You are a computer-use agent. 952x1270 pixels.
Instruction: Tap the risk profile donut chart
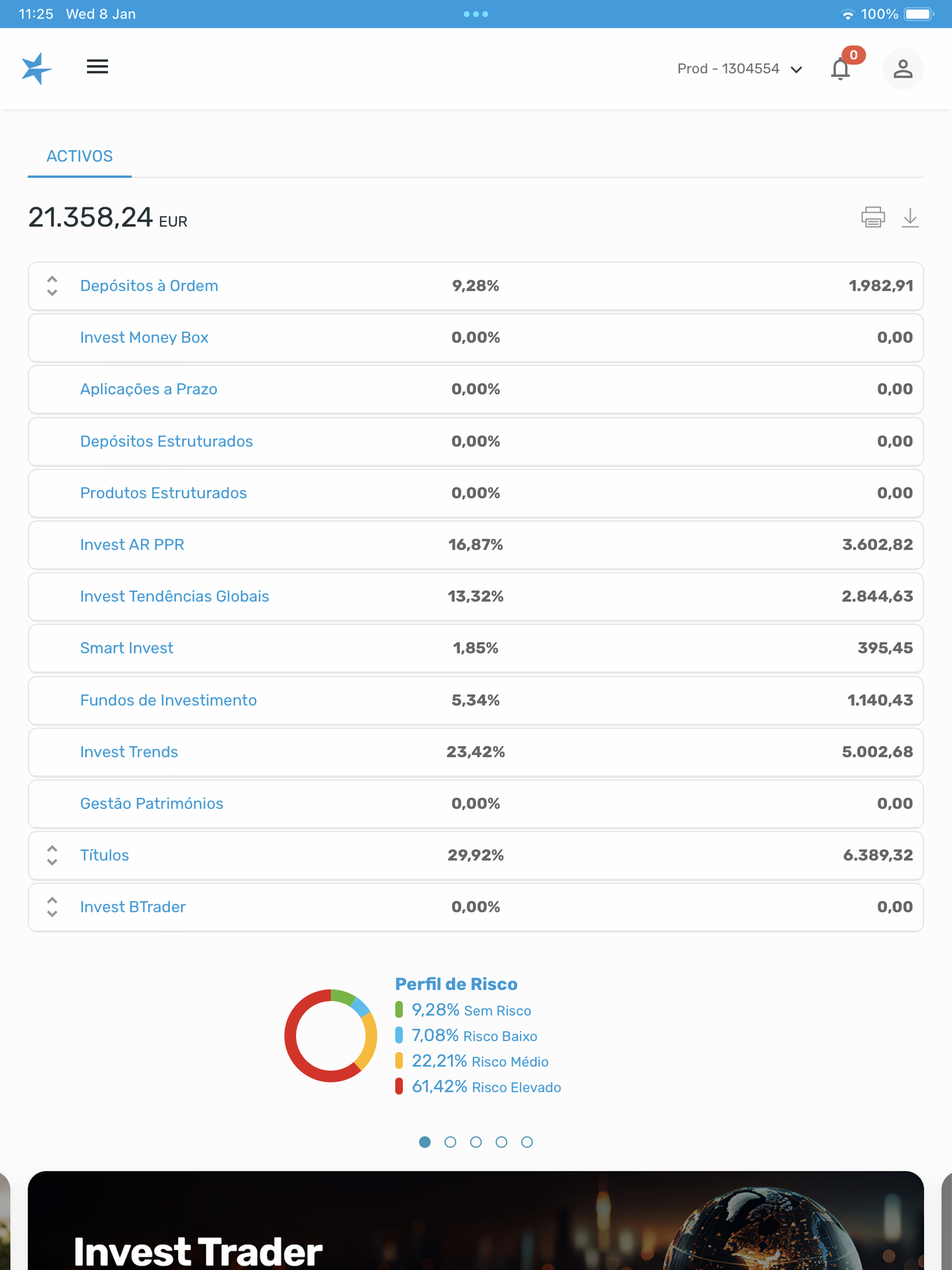[331, 1036]
